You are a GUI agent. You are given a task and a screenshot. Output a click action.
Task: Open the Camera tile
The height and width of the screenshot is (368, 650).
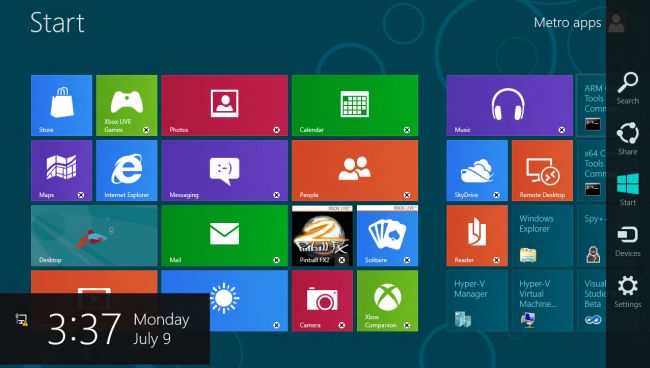[322, 301]
